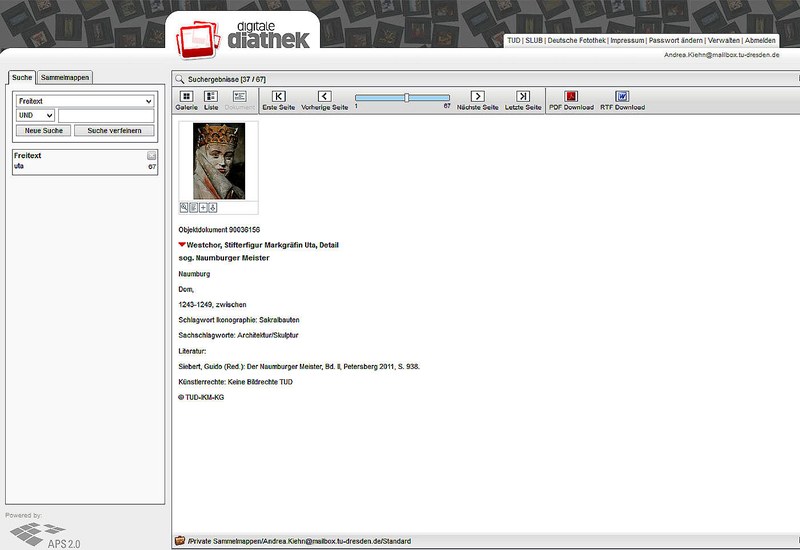Screen dimensions: 800x550
Task: Go to Erste Seite
Action: (279, 99)
